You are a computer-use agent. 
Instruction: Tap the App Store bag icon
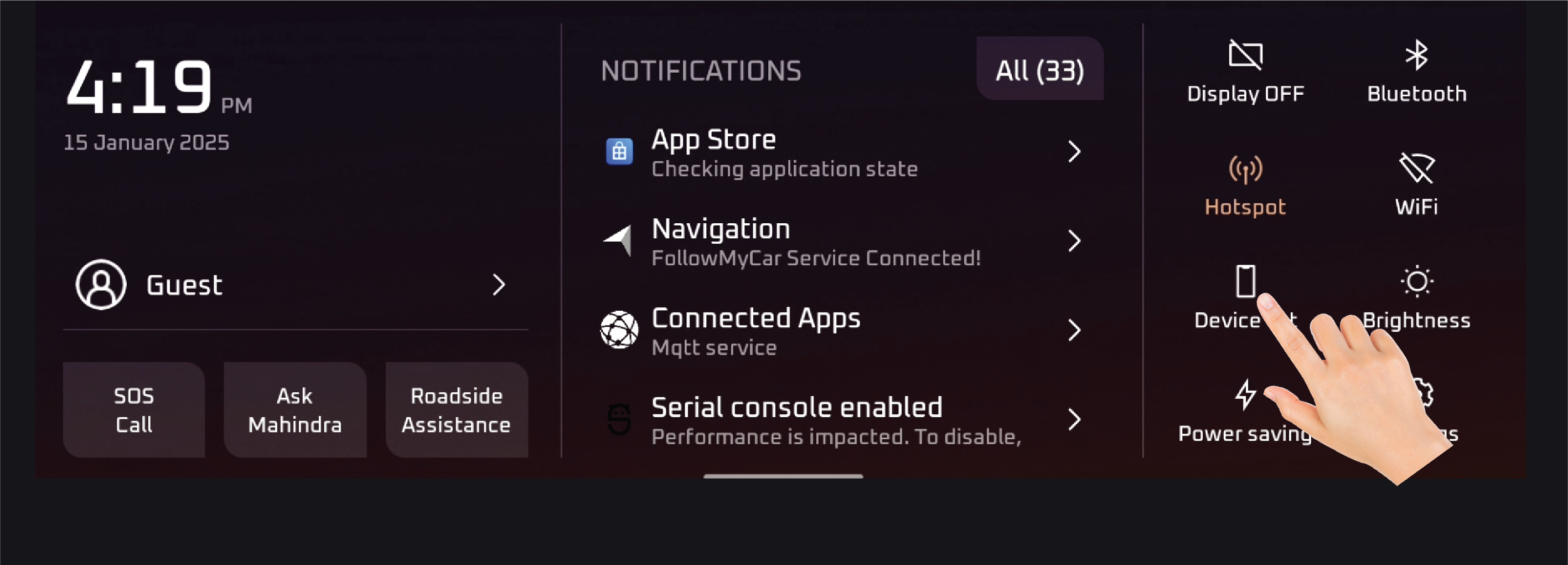(619, 151)
